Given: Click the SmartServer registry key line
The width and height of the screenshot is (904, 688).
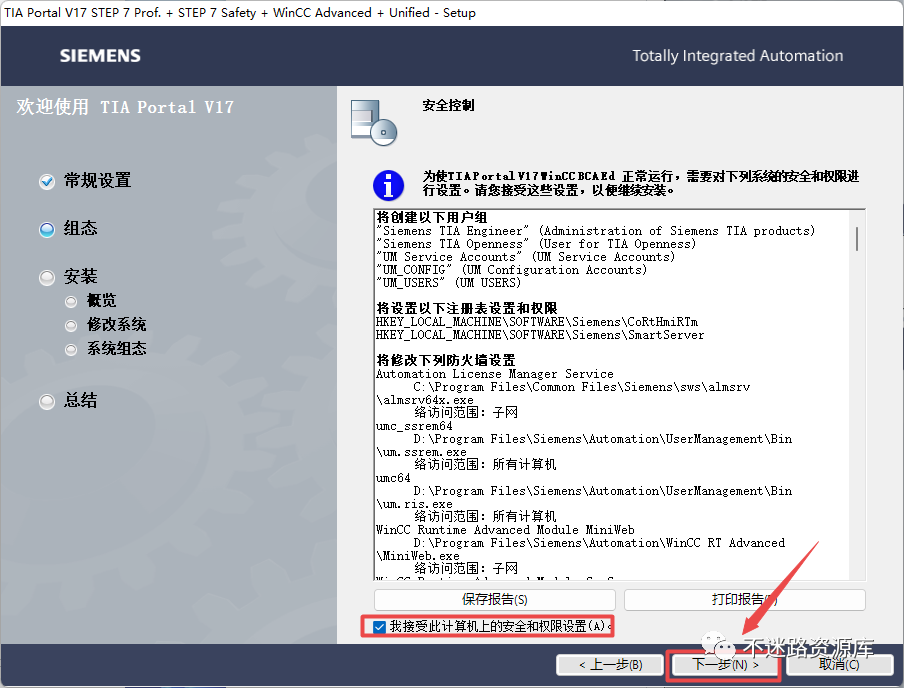Looking at the screenshot, I should click(x=540, y=335).
